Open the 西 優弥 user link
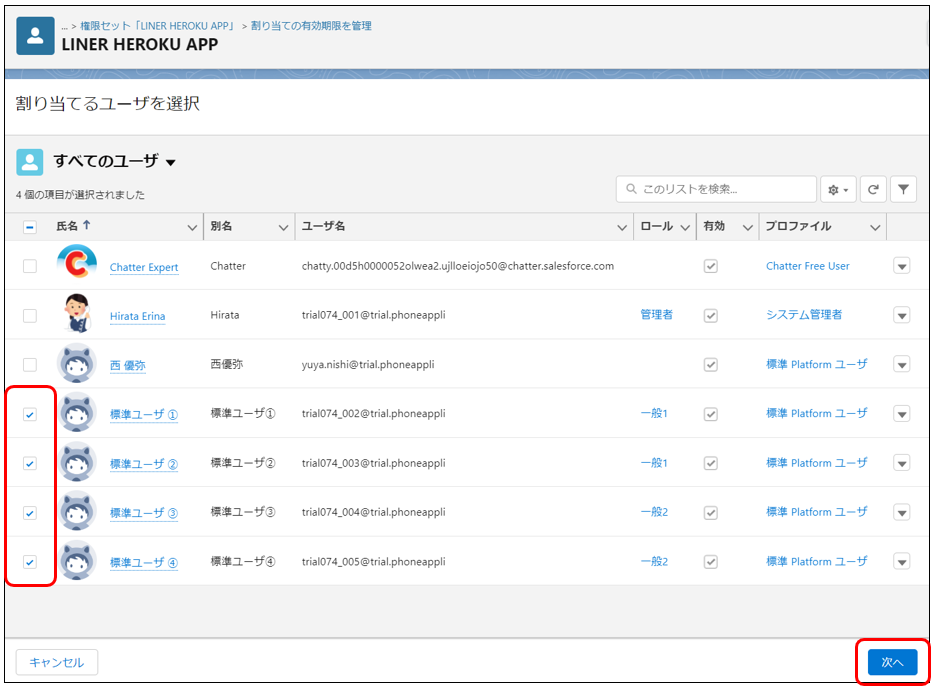Viewport: 935px width, 691px height. [128, 365]
